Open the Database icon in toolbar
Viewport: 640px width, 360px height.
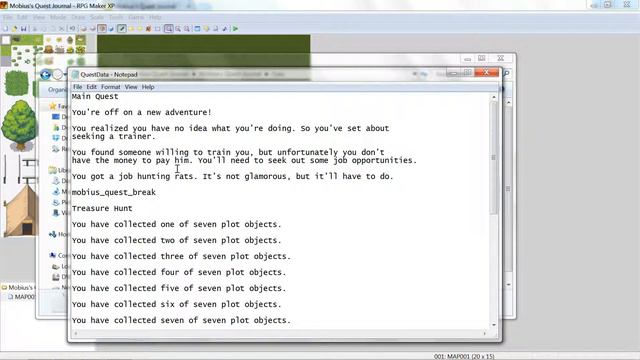tap(197, 29)
